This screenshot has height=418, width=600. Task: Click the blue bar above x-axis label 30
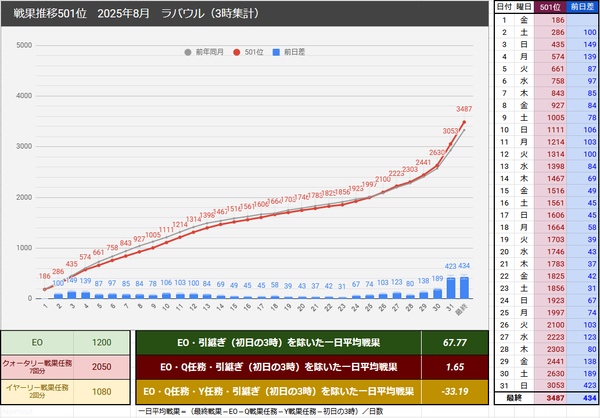(437, 294)
